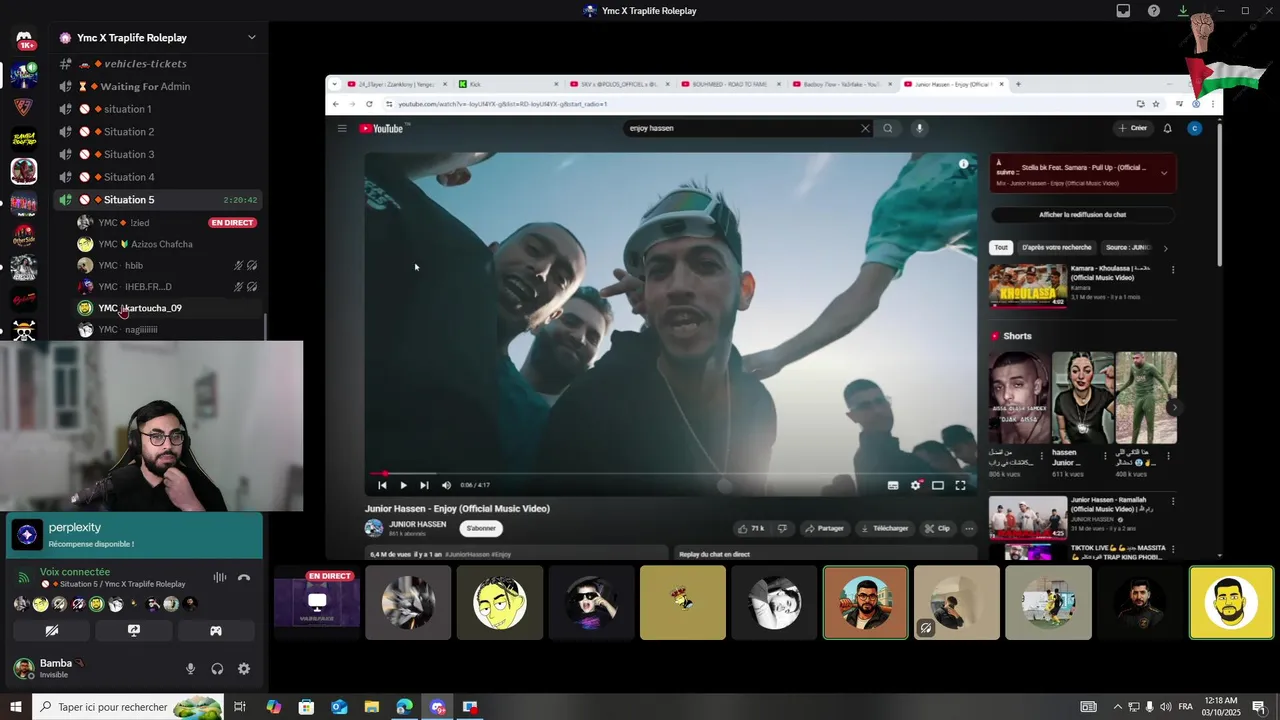
Task: Dislike the video with thumbs-down button
Action: click(782, 528)
